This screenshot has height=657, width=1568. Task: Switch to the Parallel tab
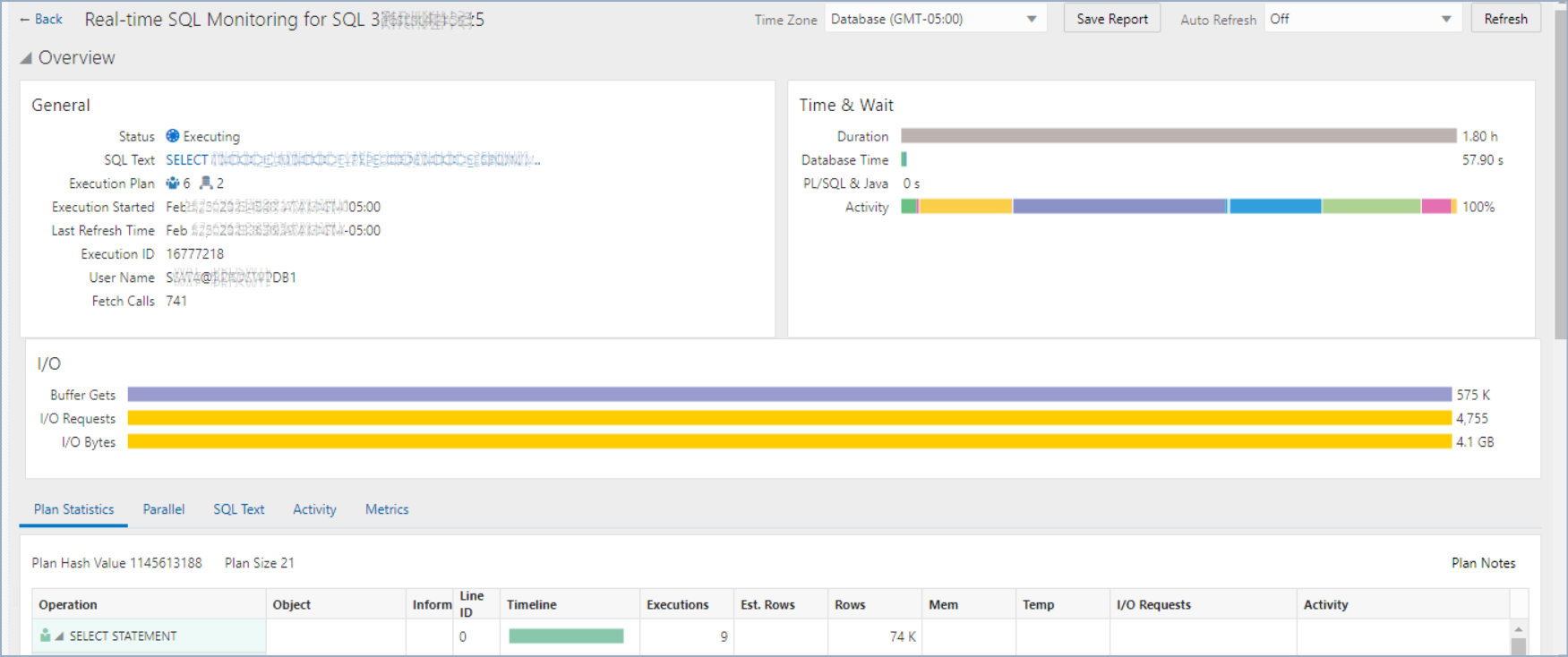click(x=164, y=509)
